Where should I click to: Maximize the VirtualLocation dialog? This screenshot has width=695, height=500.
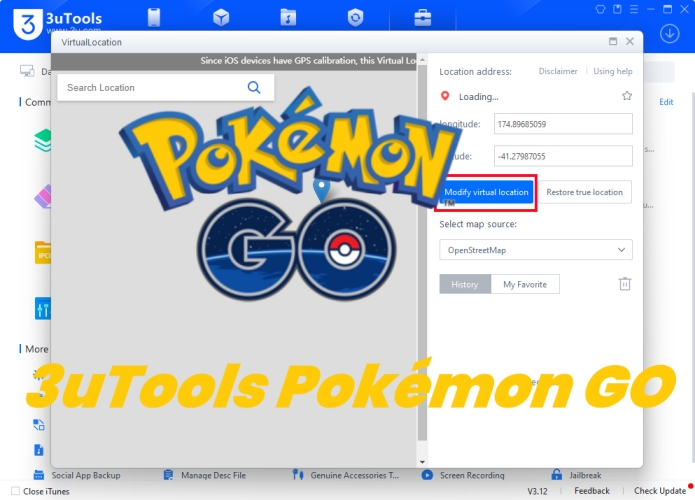pyautogui.click(x=613, y=41)
